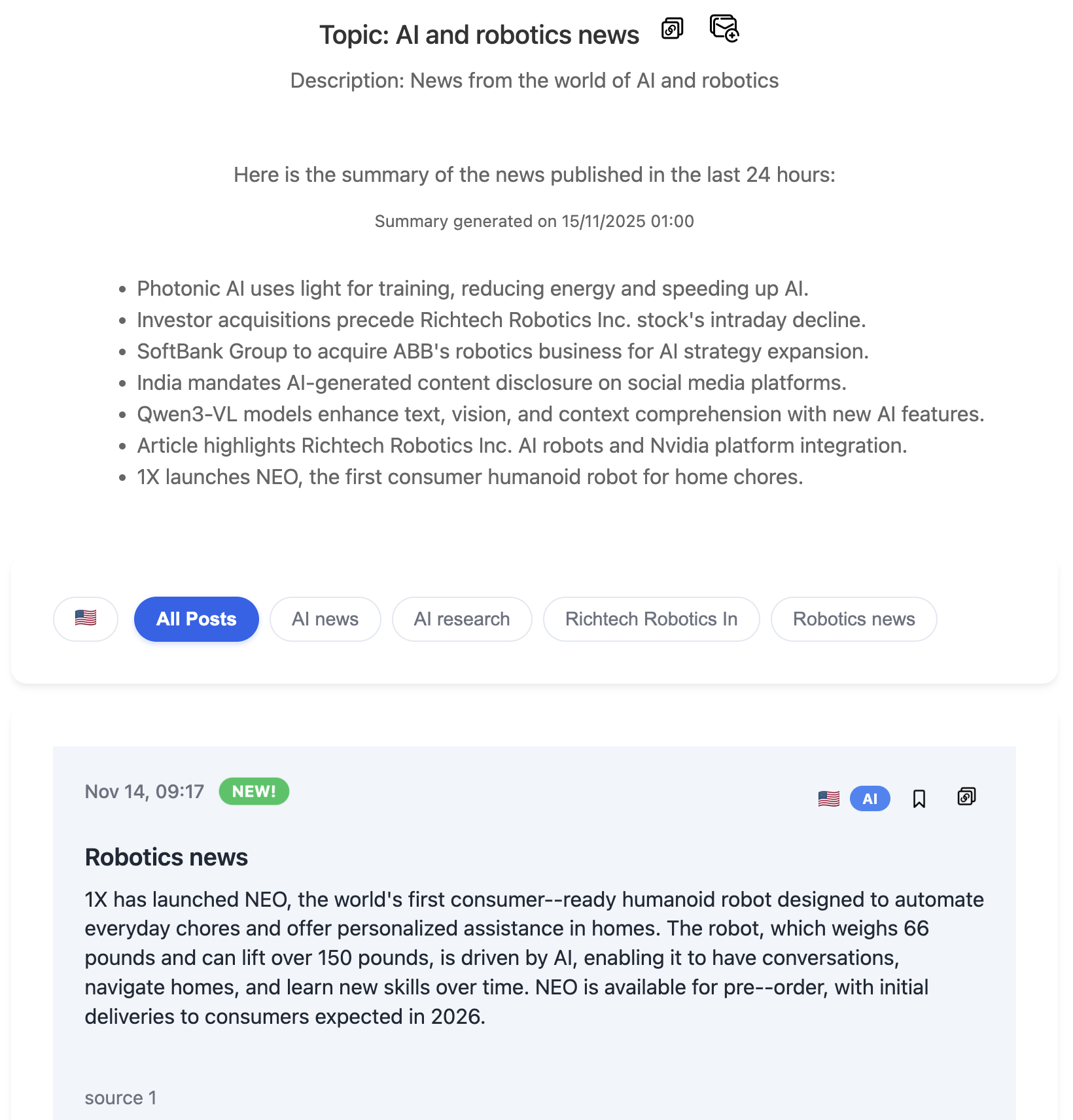Viewport: 1073px width, 1120px height.
Task: Bookmark the Robotics news post
Action: point(919,798)
